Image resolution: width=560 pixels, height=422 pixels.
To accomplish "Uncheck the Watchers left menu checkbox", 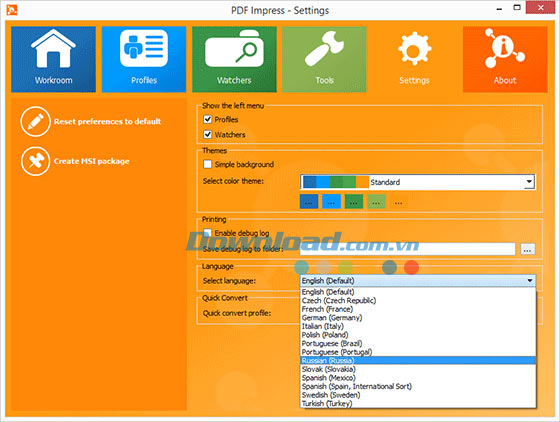I will coord(208,134).
